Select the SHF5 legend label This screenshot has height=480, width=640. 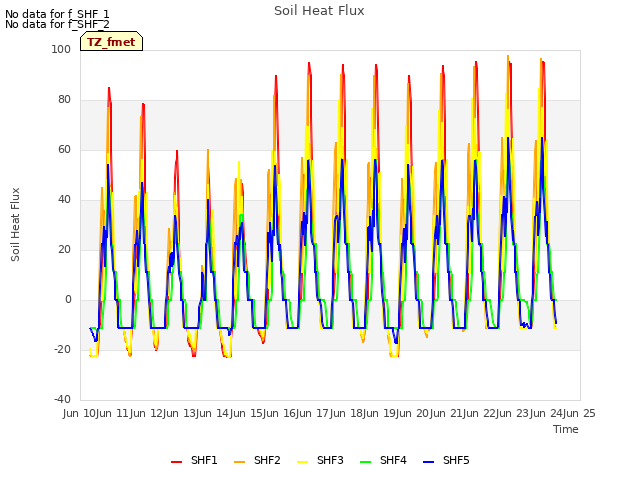coord(456,460)
